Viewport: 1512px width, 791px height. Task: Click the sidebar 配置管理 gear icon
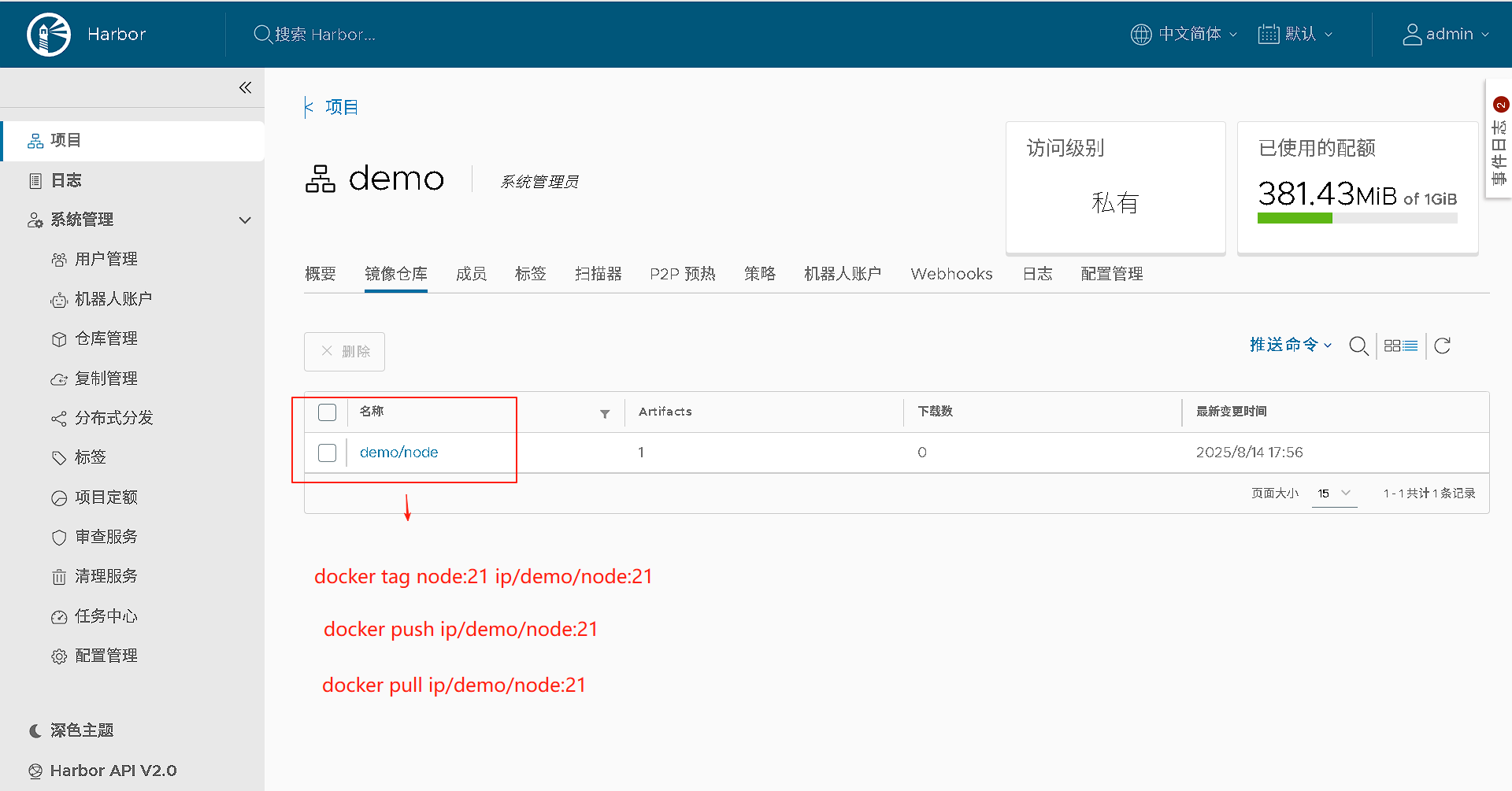pos(59,656)
